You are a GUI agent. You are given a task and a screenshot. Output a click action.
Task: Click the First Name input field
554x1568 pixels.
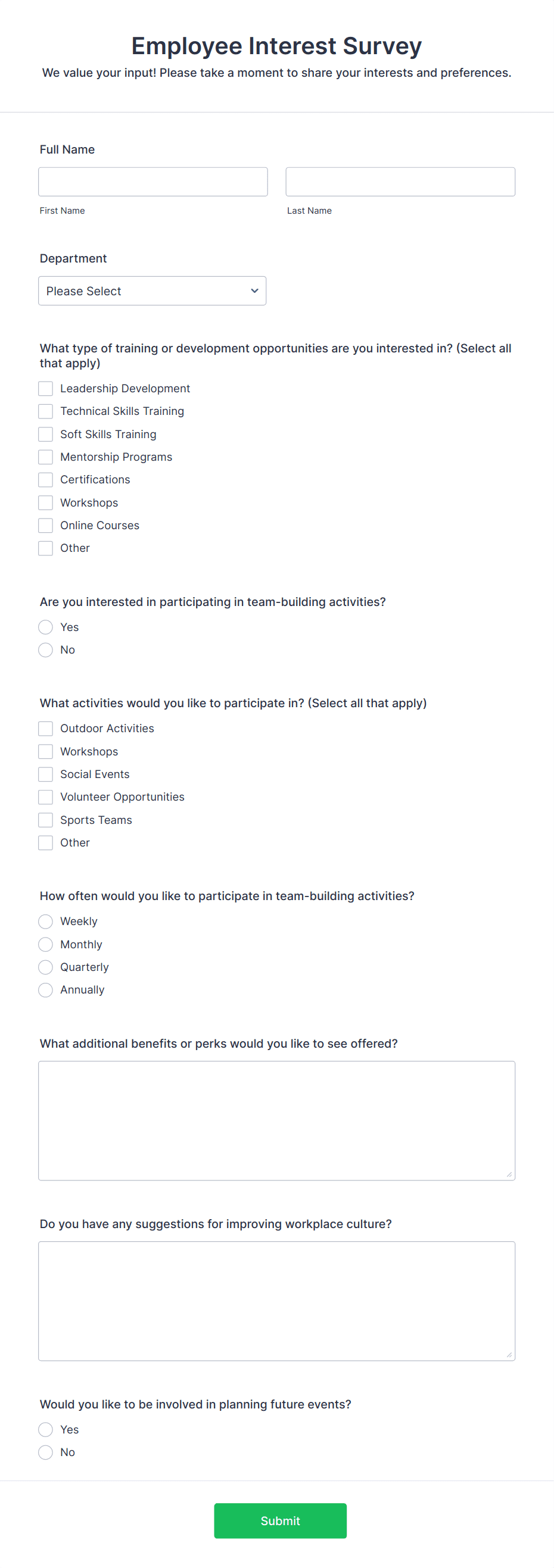tap(153, 181)
